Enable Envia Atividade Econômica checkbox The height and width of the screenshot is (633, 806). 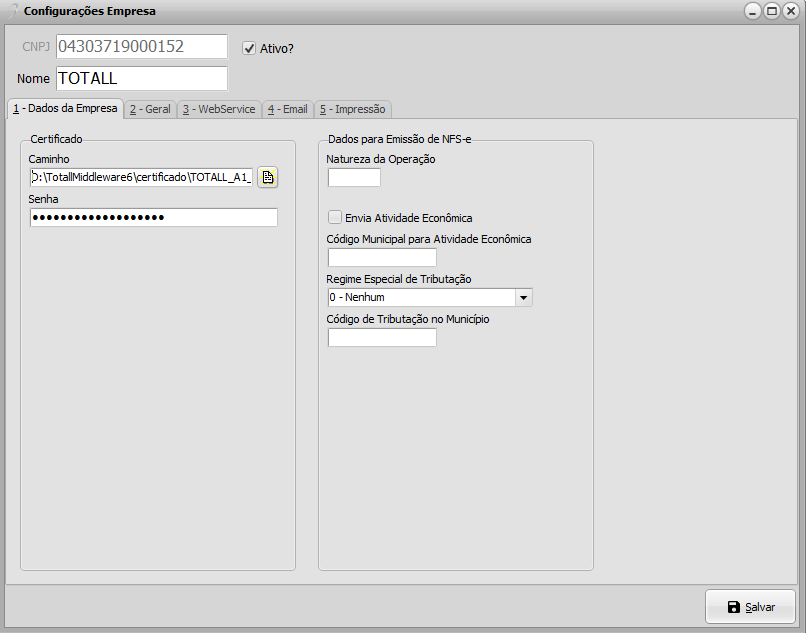[x=335, y=217]
